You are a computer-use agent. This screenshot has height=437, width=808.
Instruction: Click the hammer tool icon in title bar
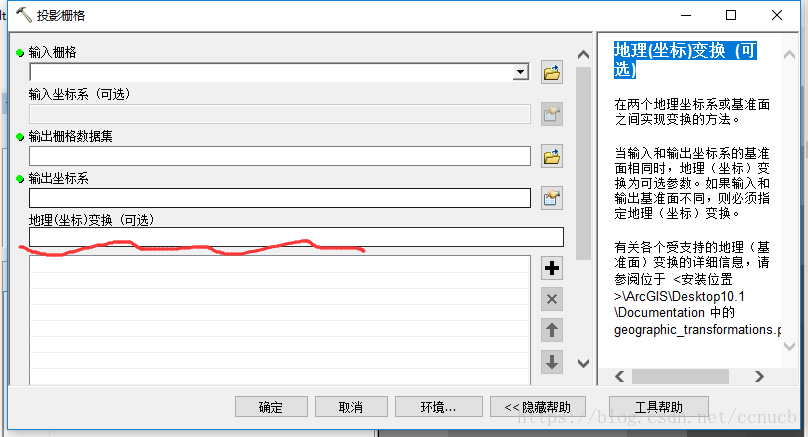coord(24,15)
